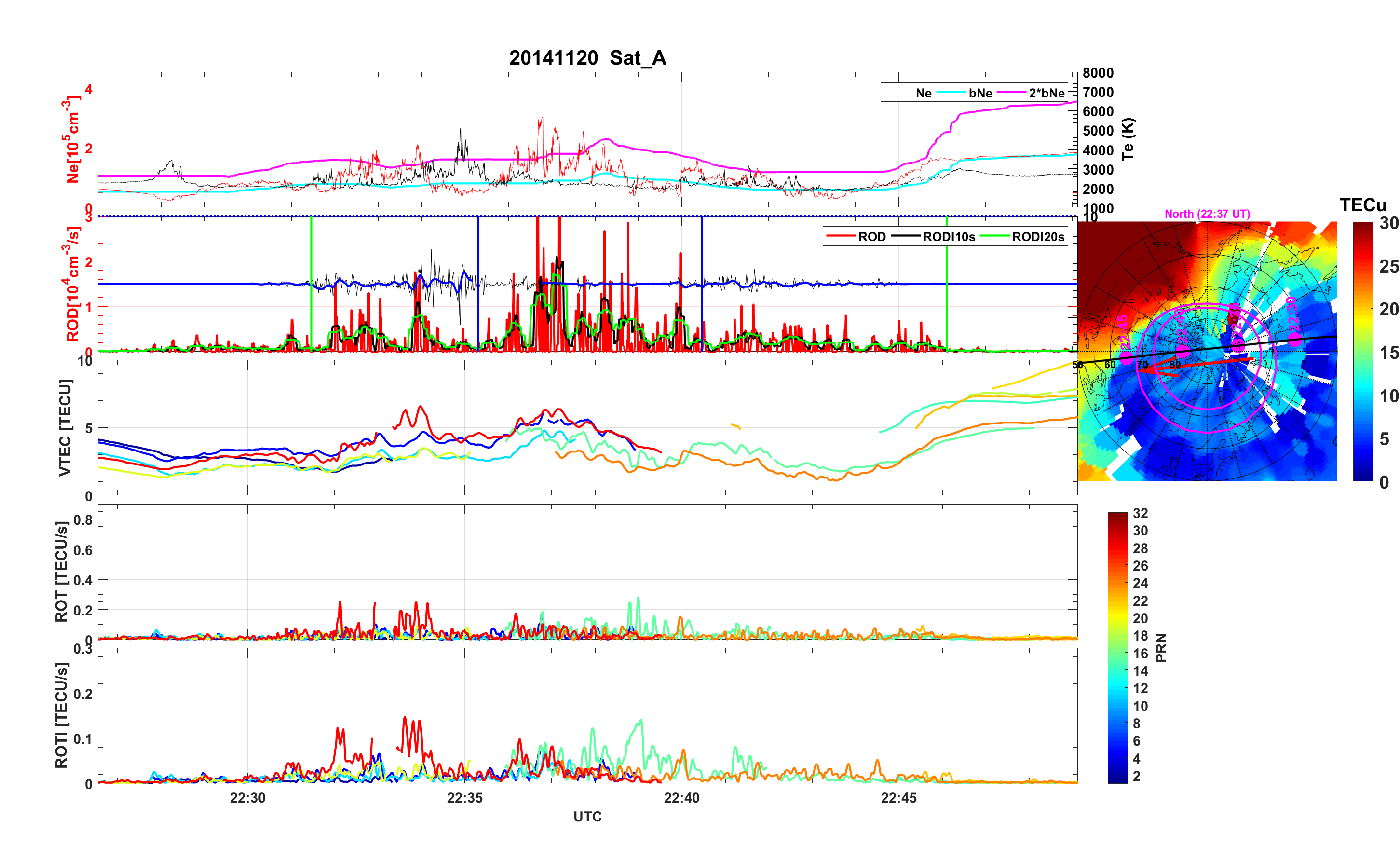Click the UTC x-axis label

coord(587,817)
